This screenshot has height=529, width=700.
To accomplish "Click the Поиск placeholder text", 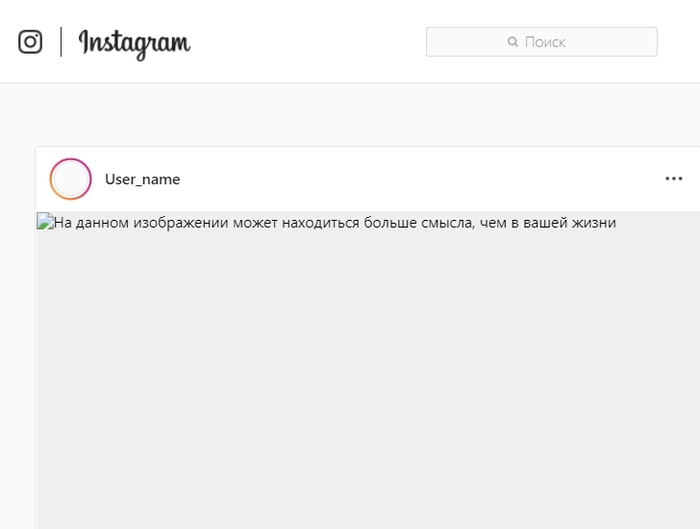I will 545,42.
